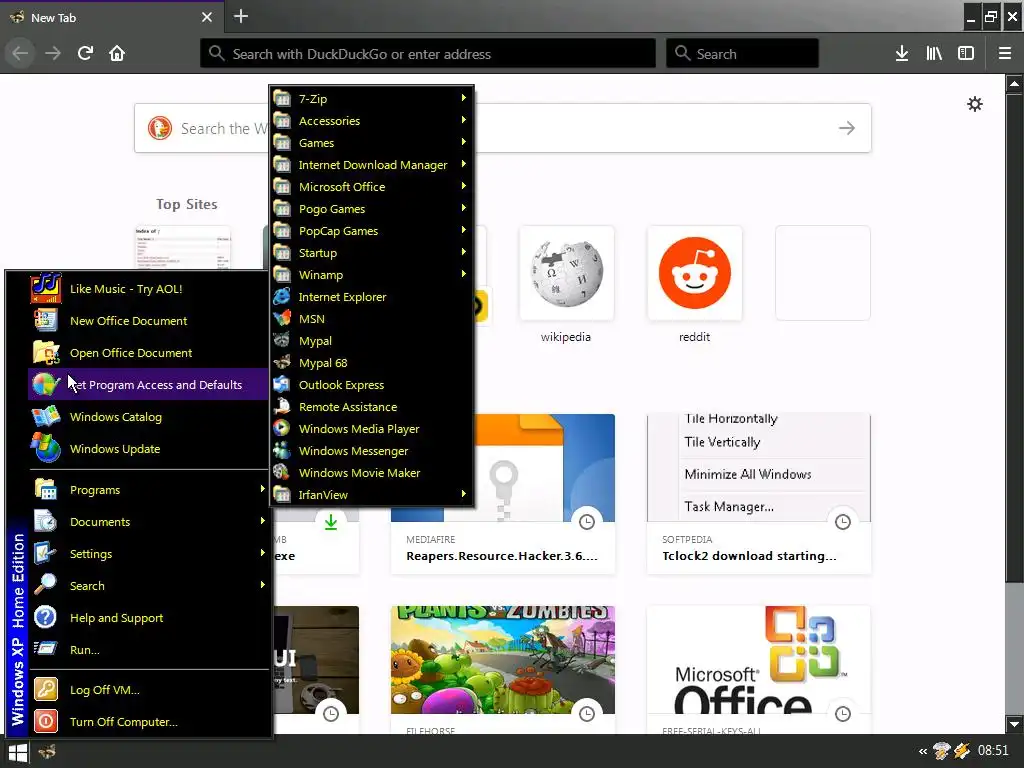Click Turn Off Computer power icon
The height and width of the screenshot is (768, 1024).
click(46, 722)
